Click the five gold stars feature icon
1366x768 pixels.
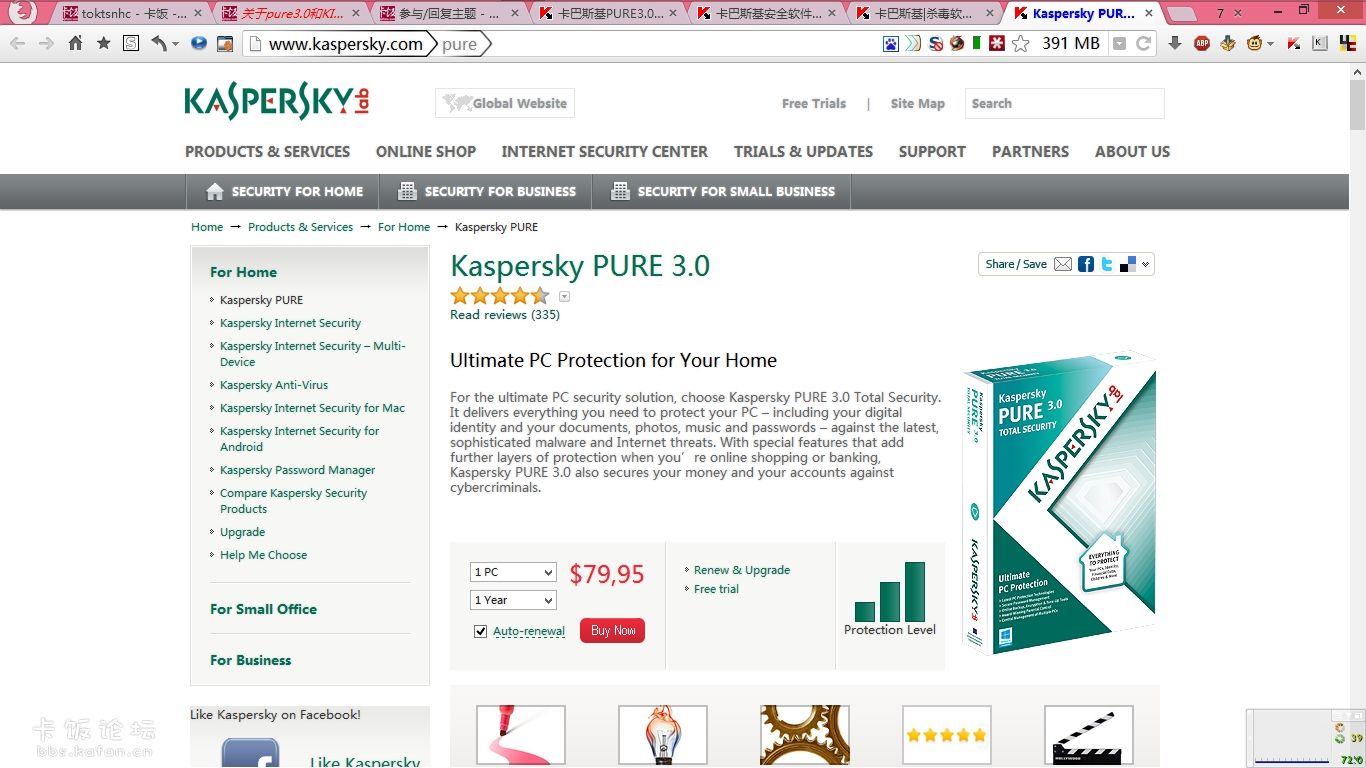[x=946, y=736]
